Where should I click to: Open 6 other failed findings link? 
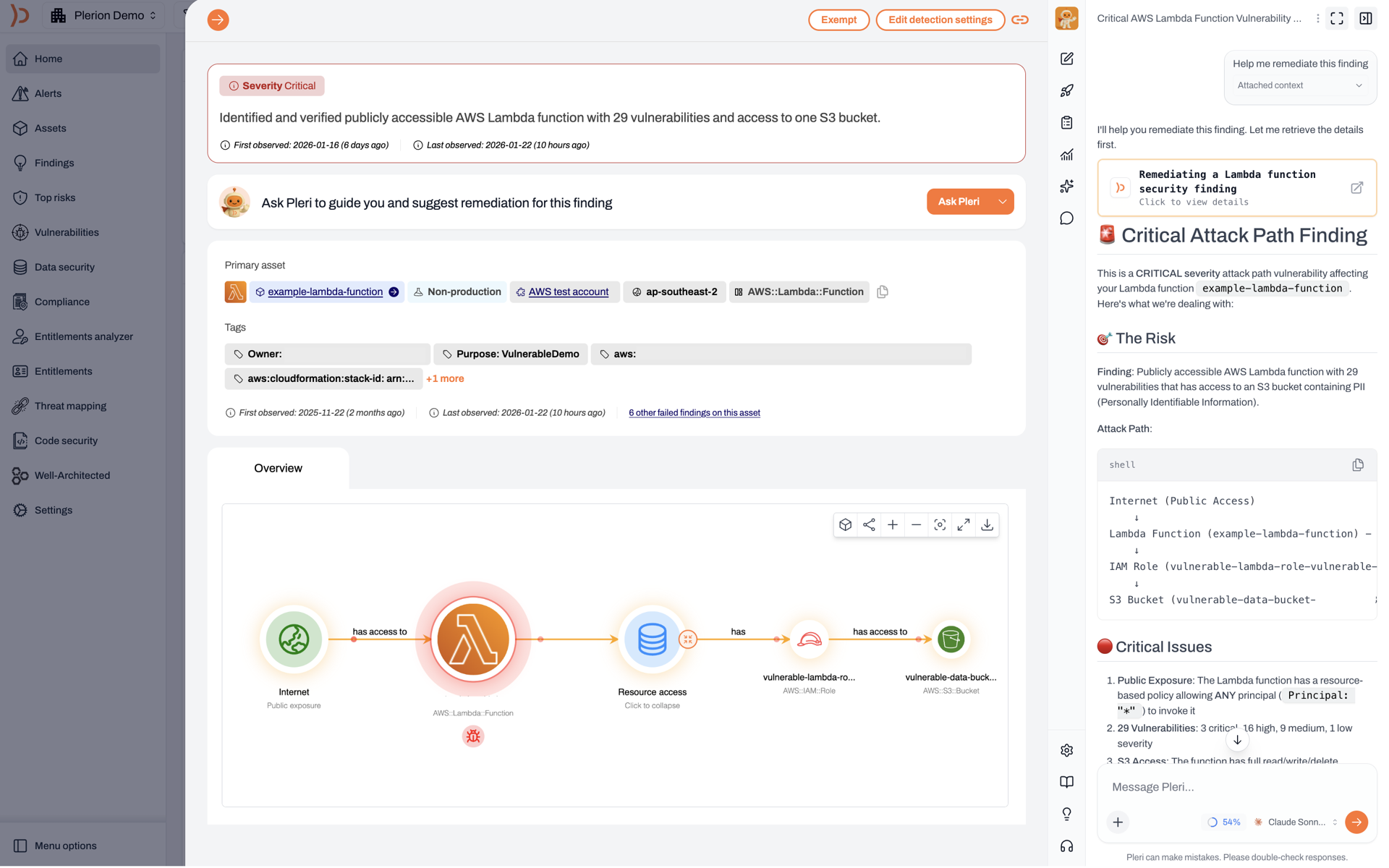coord(694,413)
